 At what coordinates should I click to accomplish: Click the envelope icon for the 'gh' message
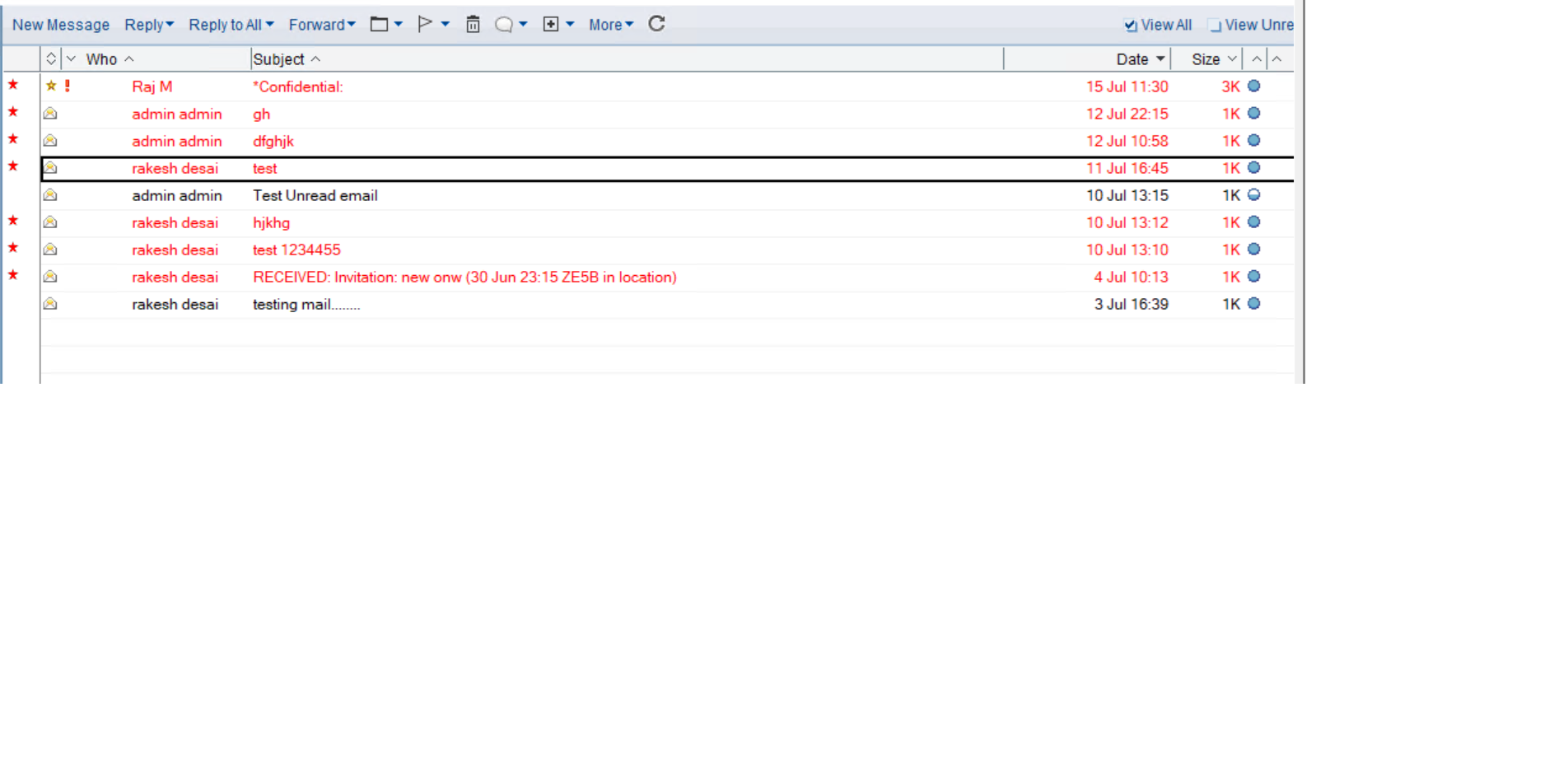click(x=50, y=114)
